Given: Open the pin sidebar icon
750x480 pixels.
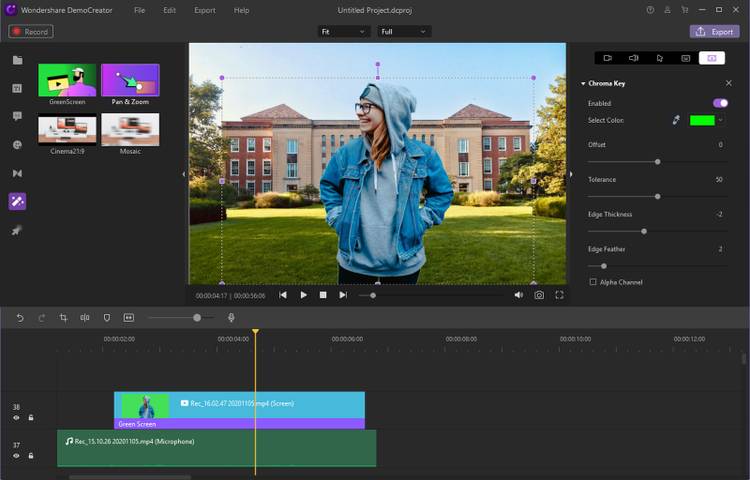Looking at the screenshot, I should coord(17,230).
